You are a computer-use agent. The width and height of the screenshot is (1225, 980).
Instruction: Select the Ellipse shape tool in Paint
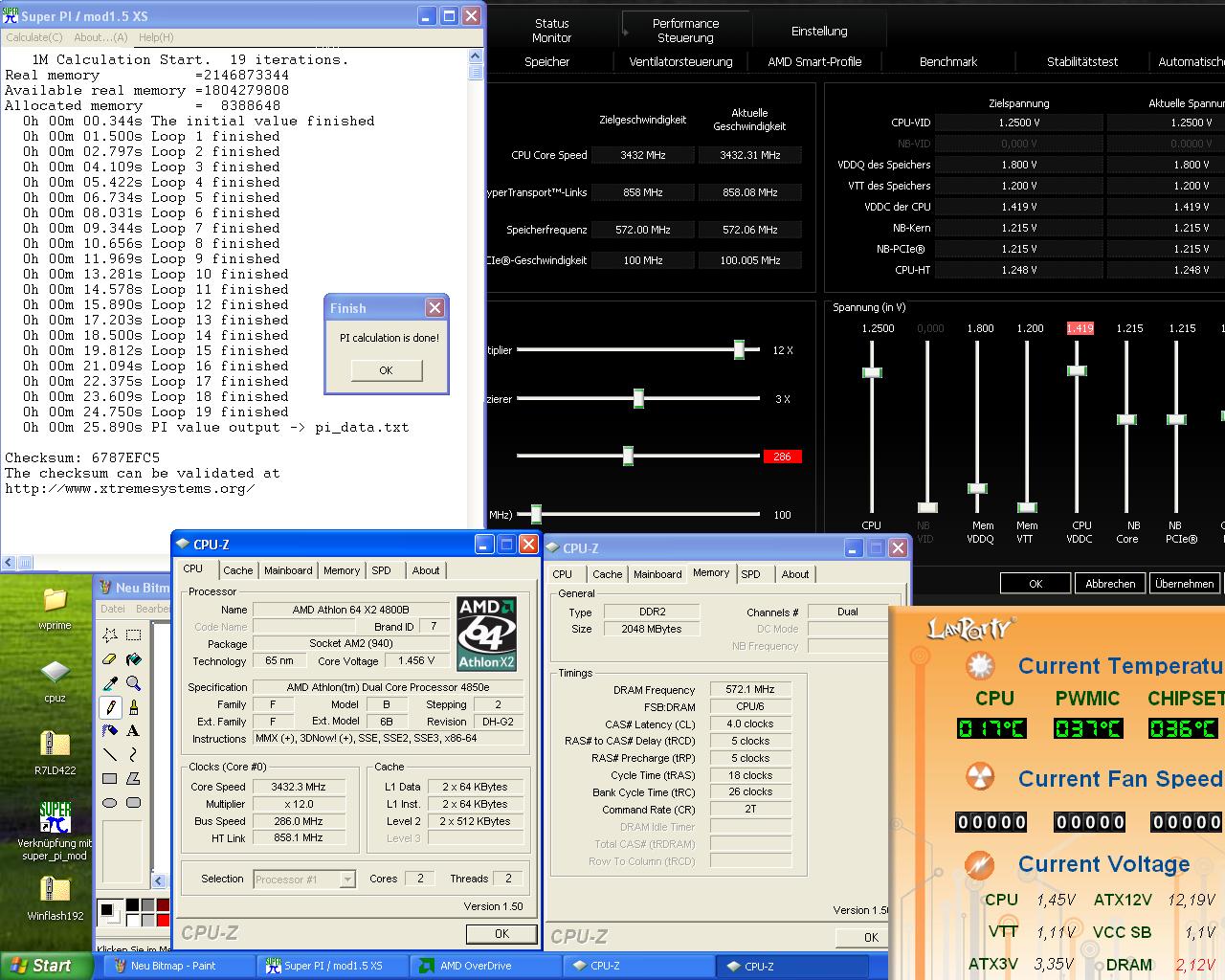pos(110,803)
